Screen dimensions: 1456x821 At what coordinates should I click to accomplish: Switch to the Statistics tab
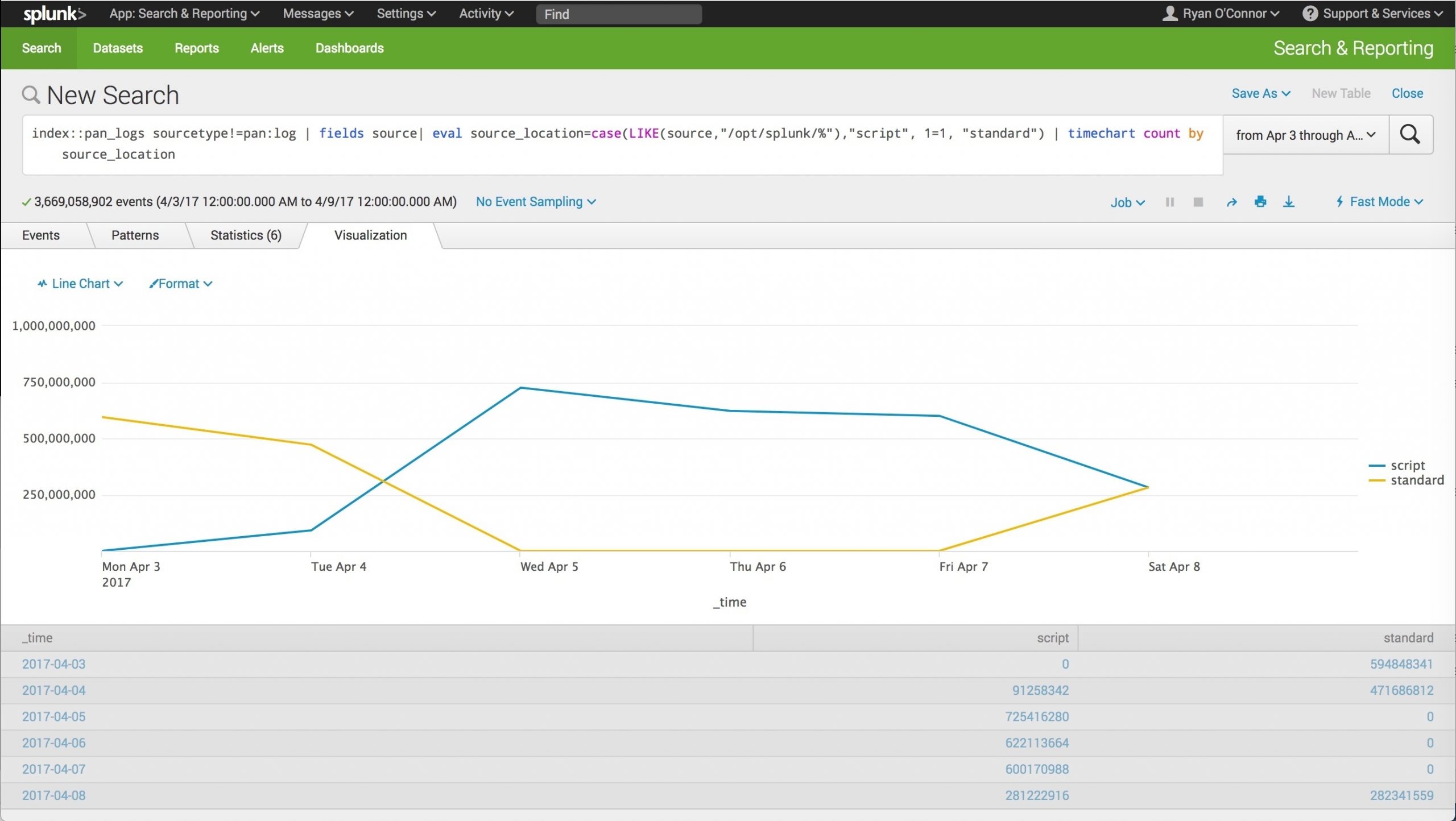click(x=245, y=235)
